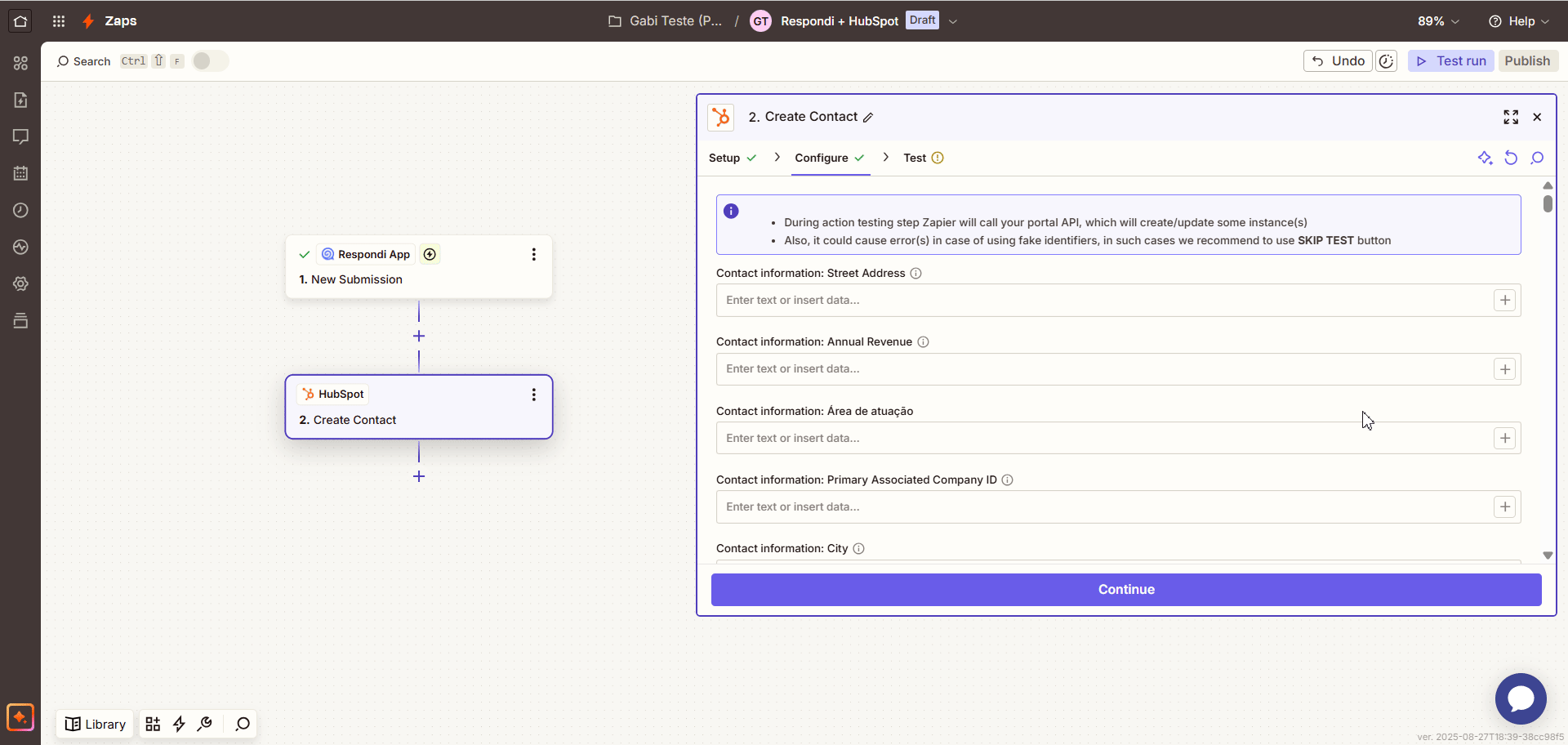Switch to the Configure tab

pyautogui.click(x=830, y=158)
